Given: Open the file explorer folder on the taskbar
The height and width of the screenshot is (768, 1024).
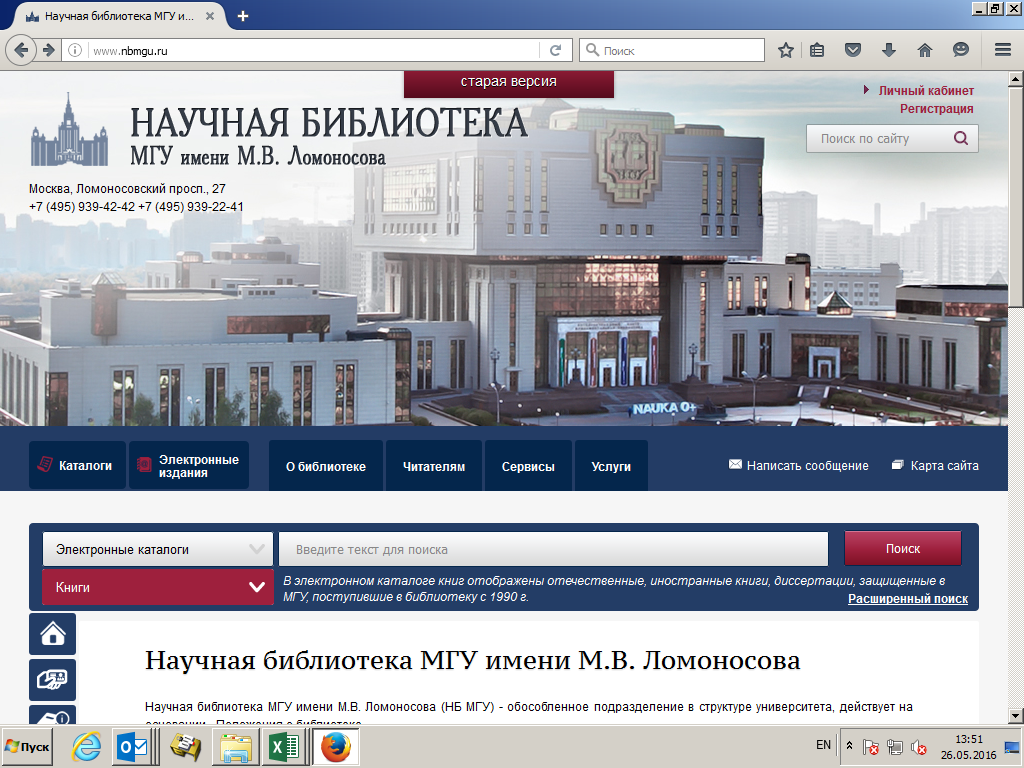Looking at the screenshot, I should point(235,747).
